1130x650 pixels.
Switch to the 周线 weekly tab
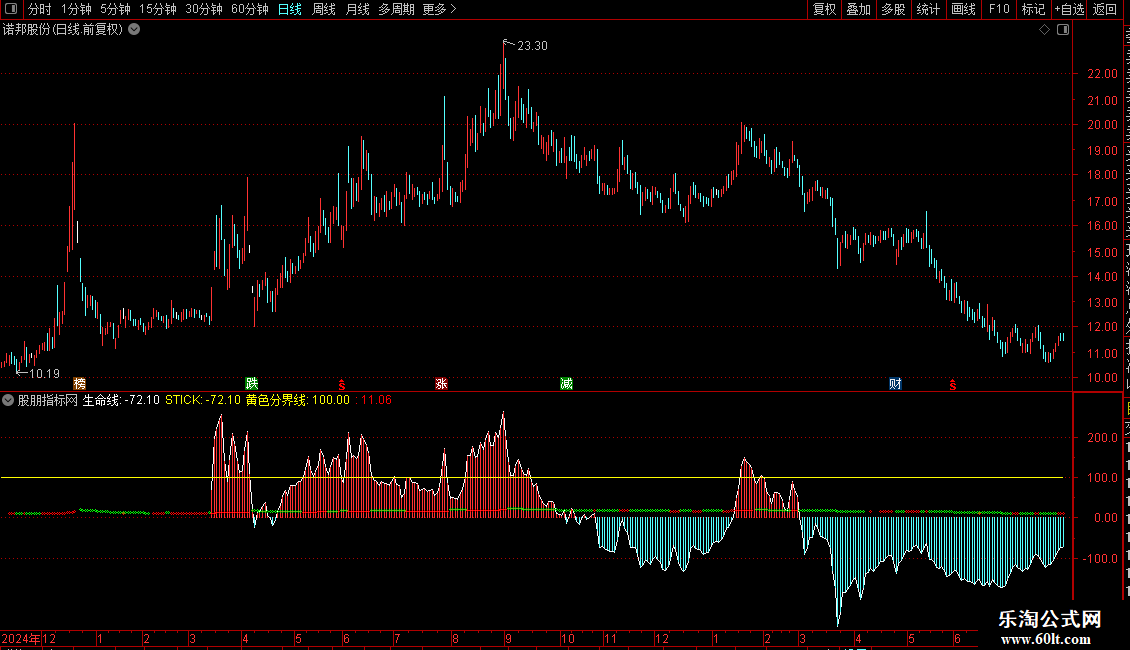(x=324, y=9)
